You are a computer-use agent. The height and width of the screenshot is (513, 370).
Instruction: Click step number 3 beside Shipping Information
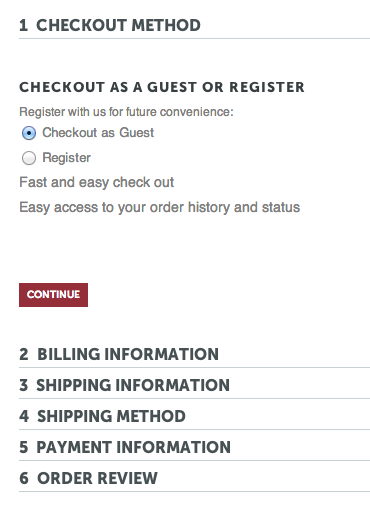click(23, 385)
